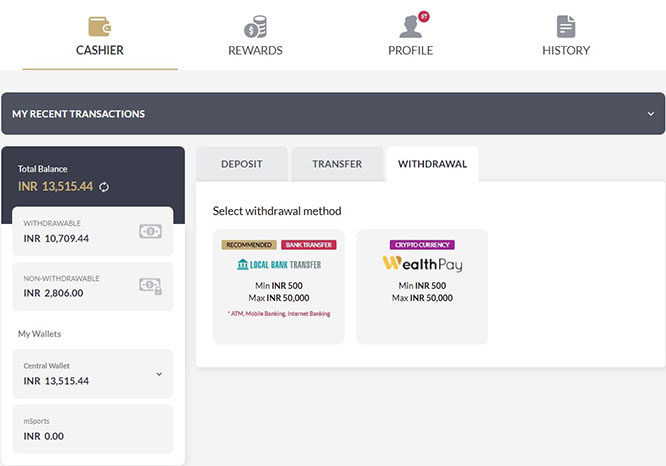Screen dimensions: 666x466
Task: Open the Cashier wallet icon
Action: point(99,26)
